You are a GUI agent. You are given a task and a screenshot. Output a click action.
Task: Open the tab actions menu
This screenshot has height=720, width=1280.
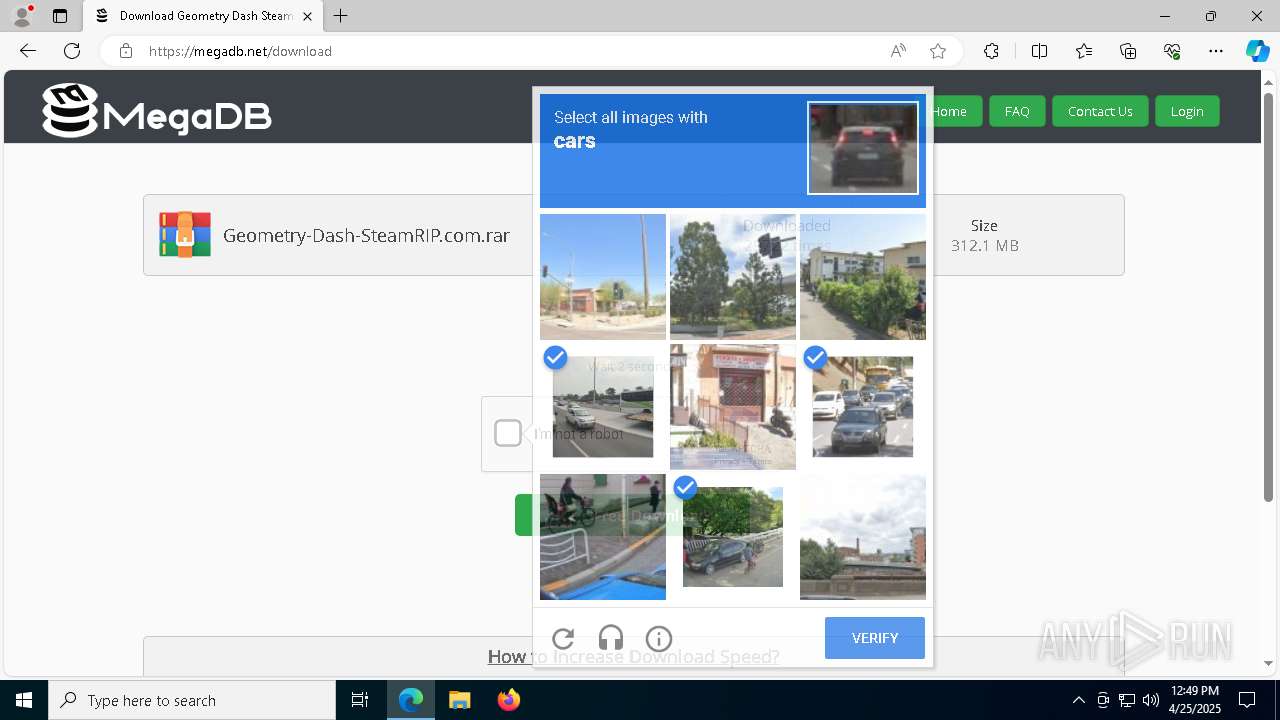(60, 16)
